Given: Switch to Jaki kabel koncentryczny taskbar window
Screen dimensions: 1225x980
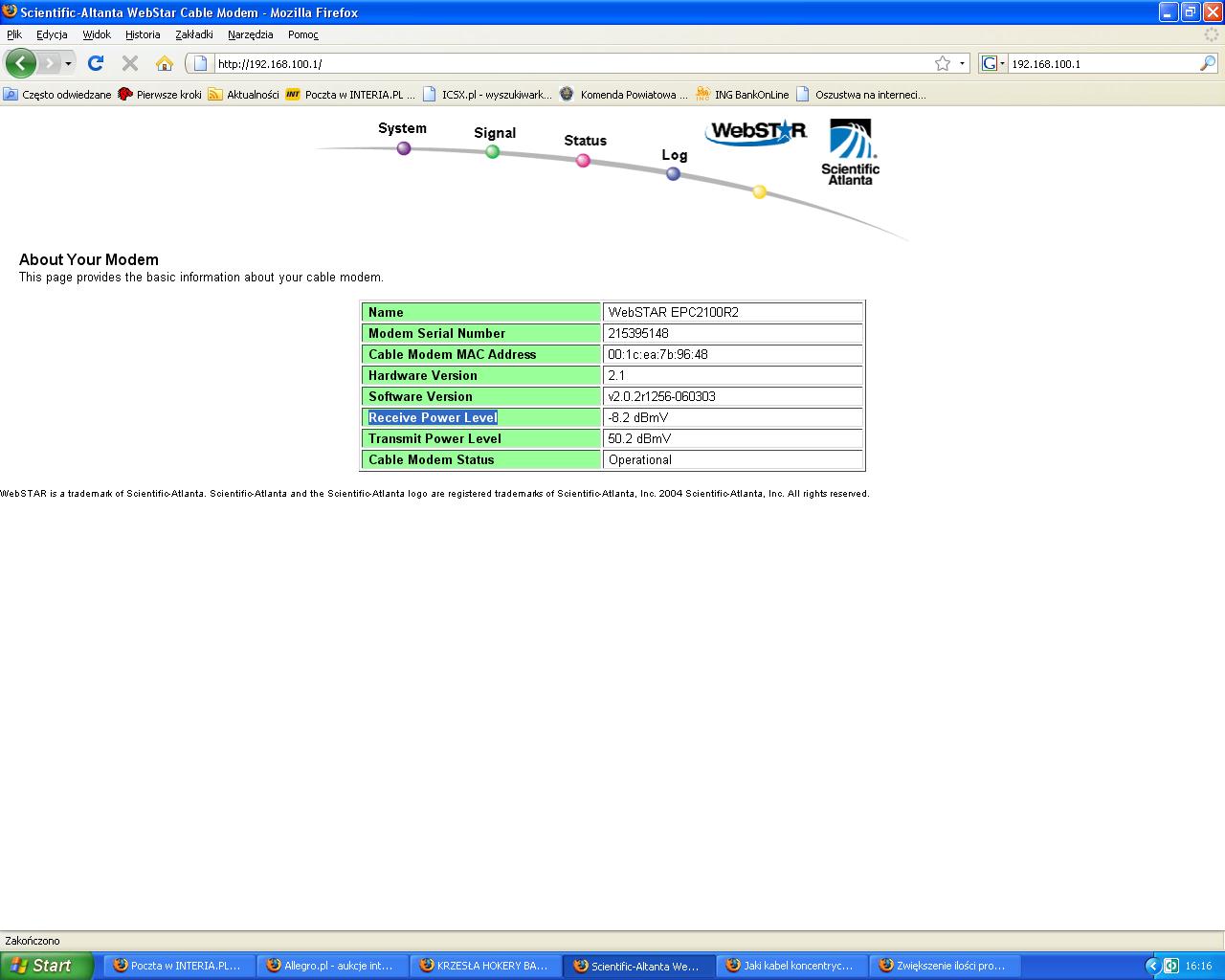Looking at the screenshot, I should pos(791,966).
